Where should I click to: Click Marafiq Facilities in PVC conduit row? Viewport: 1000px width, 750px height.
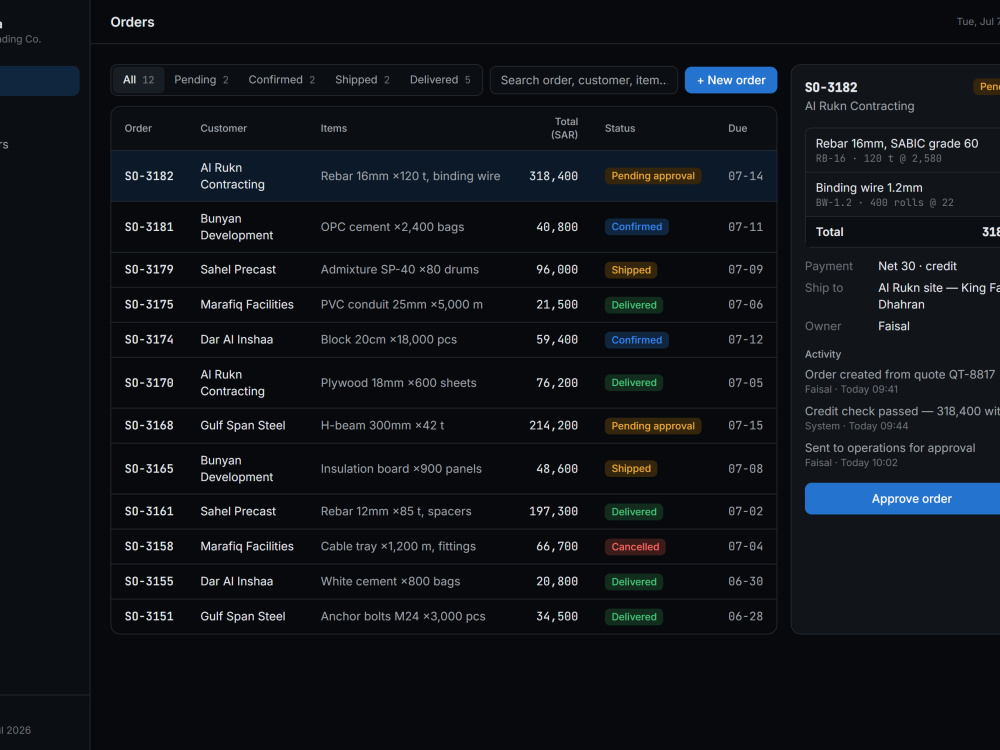pos(247,305)
